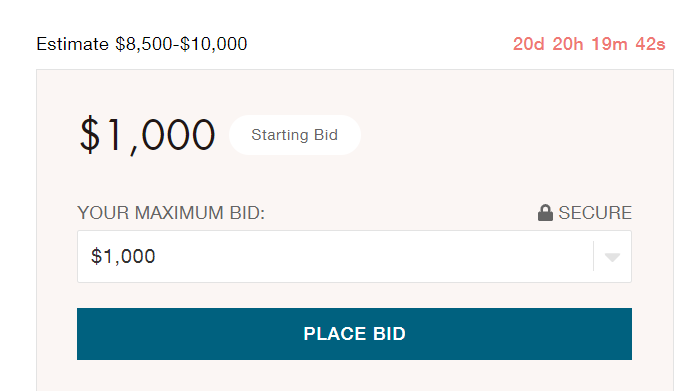Screen dimensions: 692x391
Task: Click the divider line beside dropdown arrow
Action: [x=594, y=256]
